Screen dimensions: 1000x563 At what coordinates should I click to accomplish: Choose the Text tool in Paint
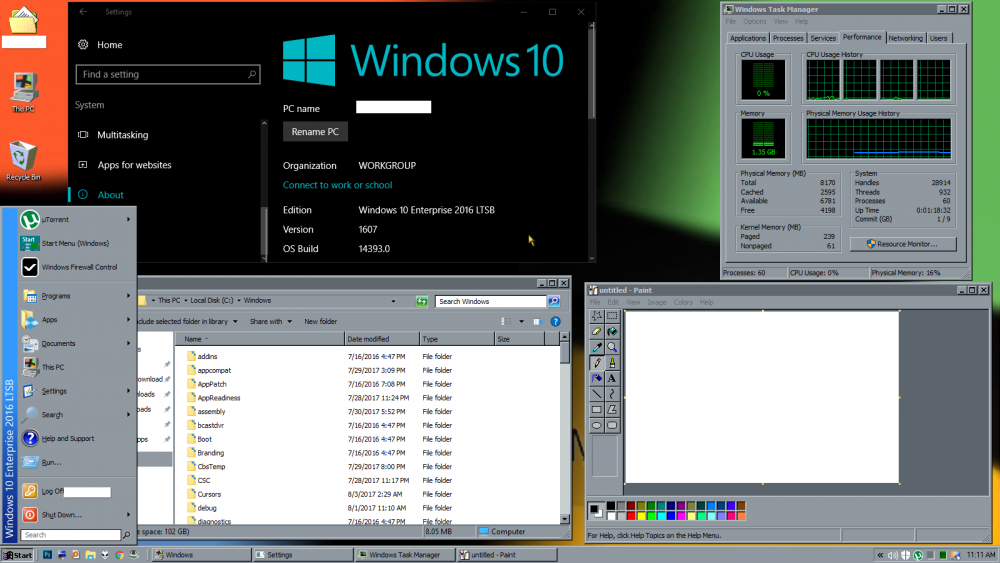pos(612,378)
